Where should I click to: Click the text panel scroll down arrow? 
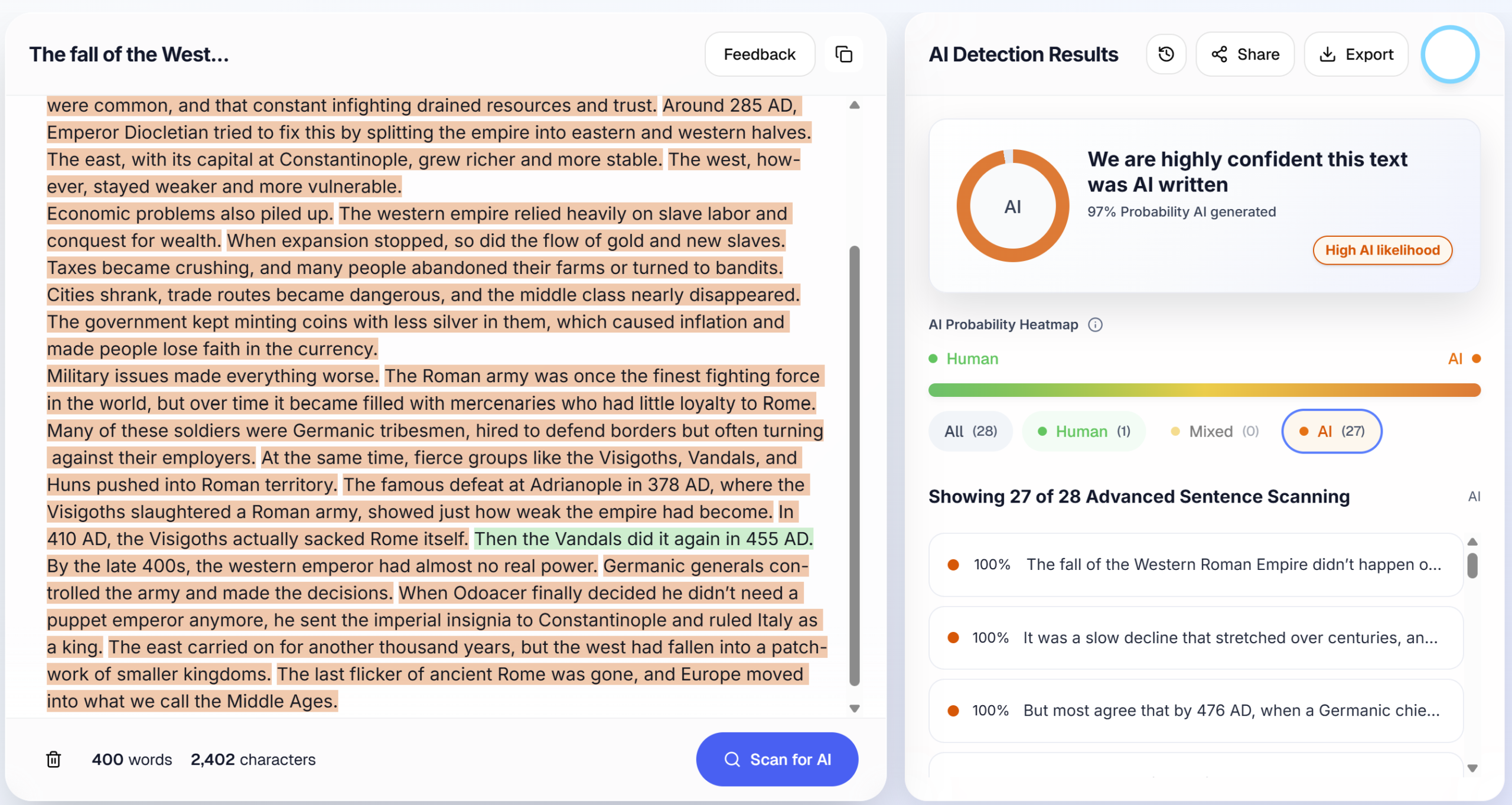[854, 708]
